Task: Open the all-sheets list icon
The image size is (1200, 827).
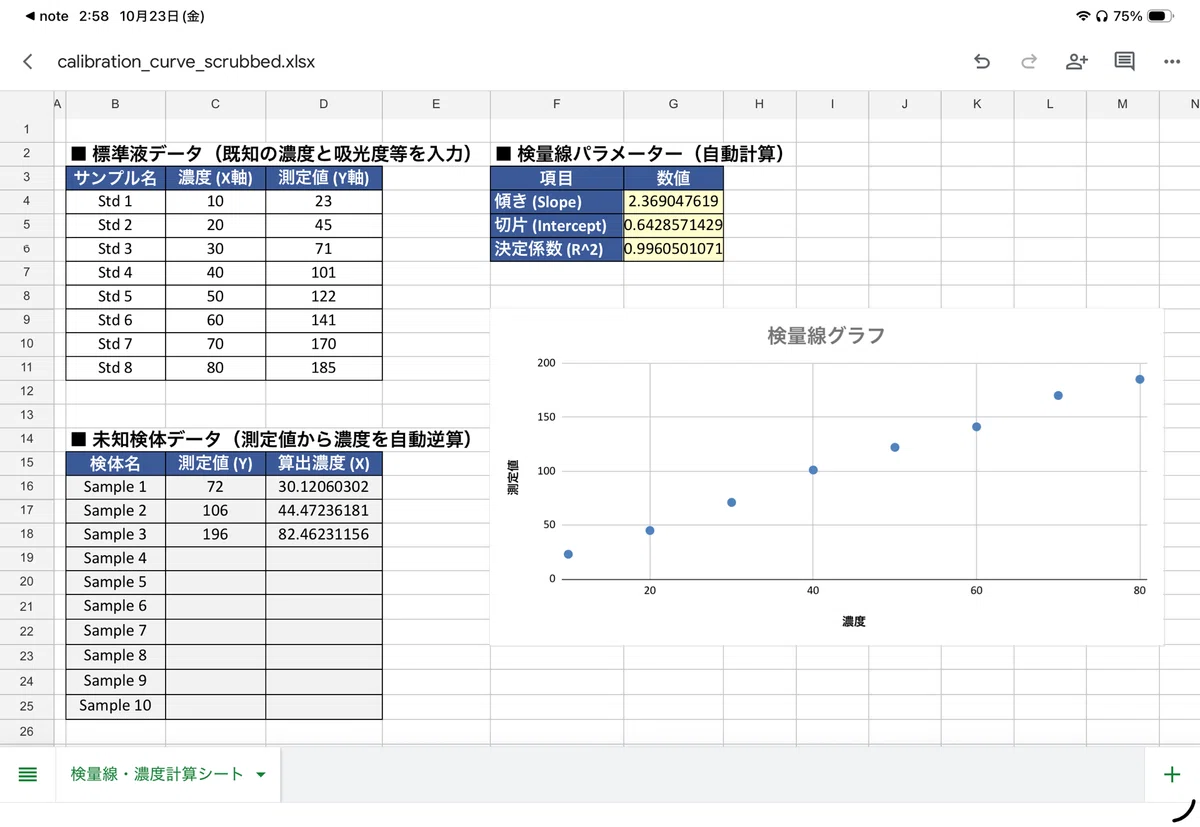Action: click(28, 774)
